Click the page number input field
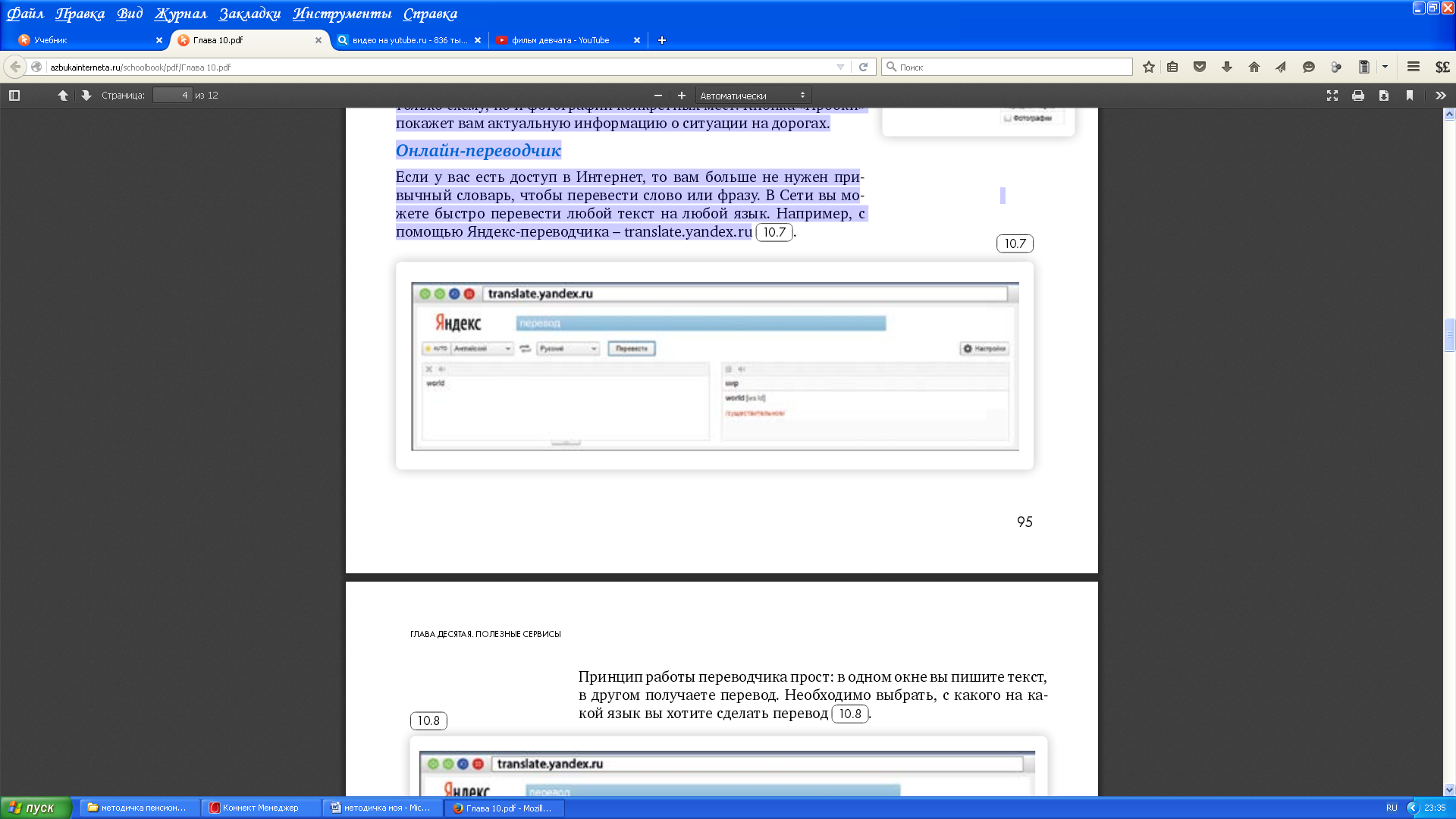Viewport: 1456px width, 819px height. [x=172, y=95]
